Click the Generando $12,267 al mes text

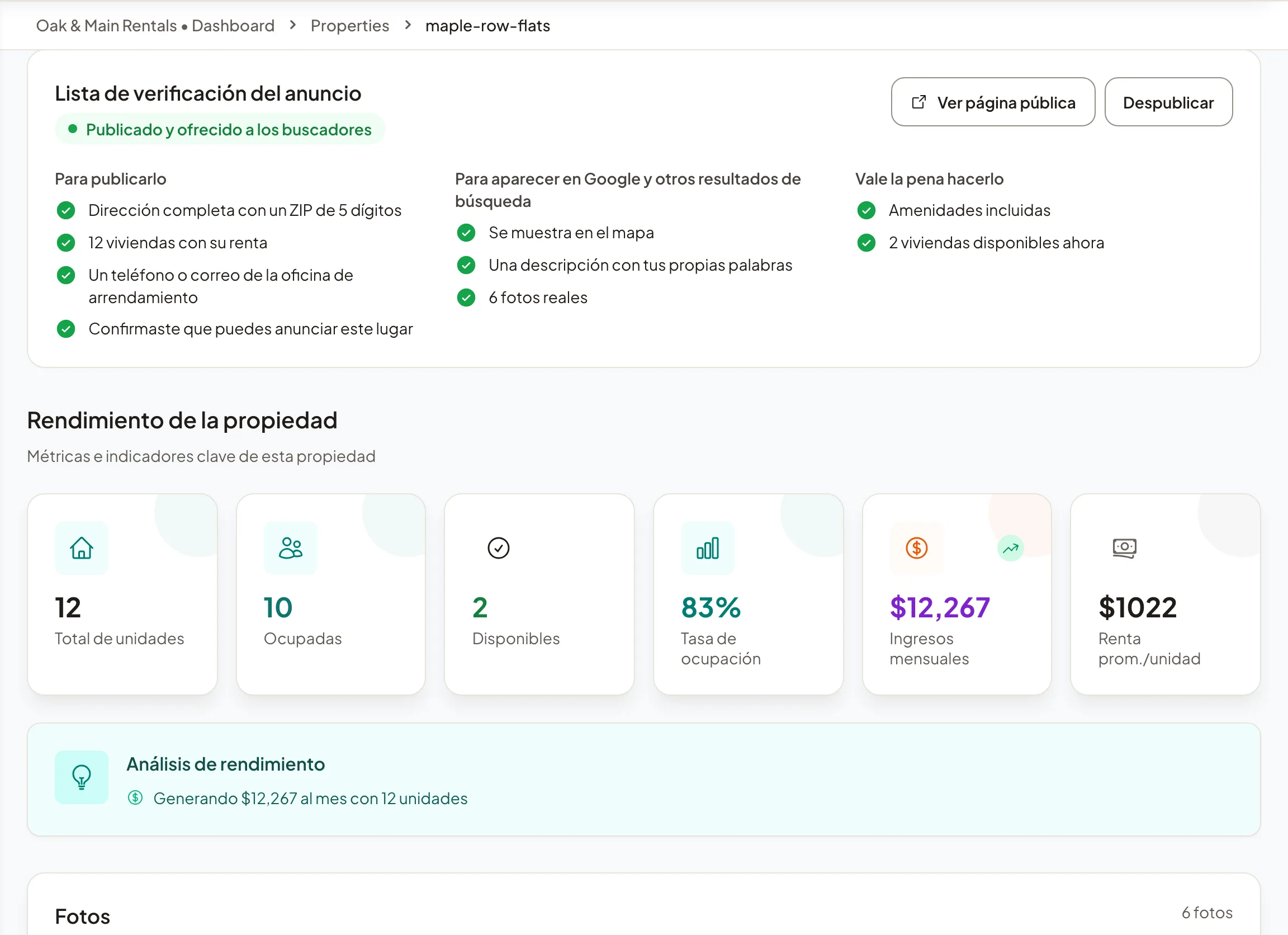tap(311, 798)
